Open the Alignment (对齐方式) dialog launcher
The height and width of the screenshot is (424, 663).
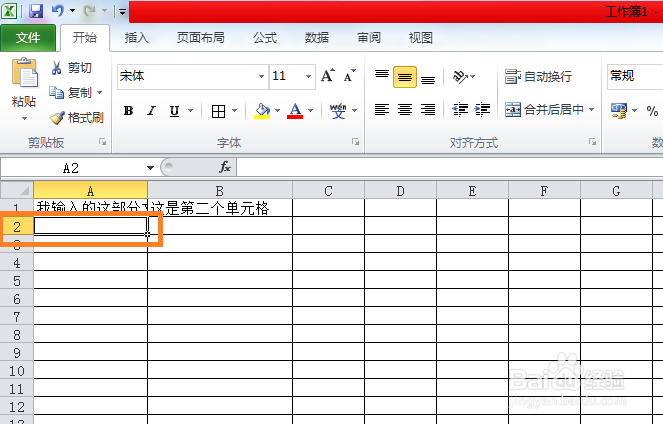tap(593, 142)
